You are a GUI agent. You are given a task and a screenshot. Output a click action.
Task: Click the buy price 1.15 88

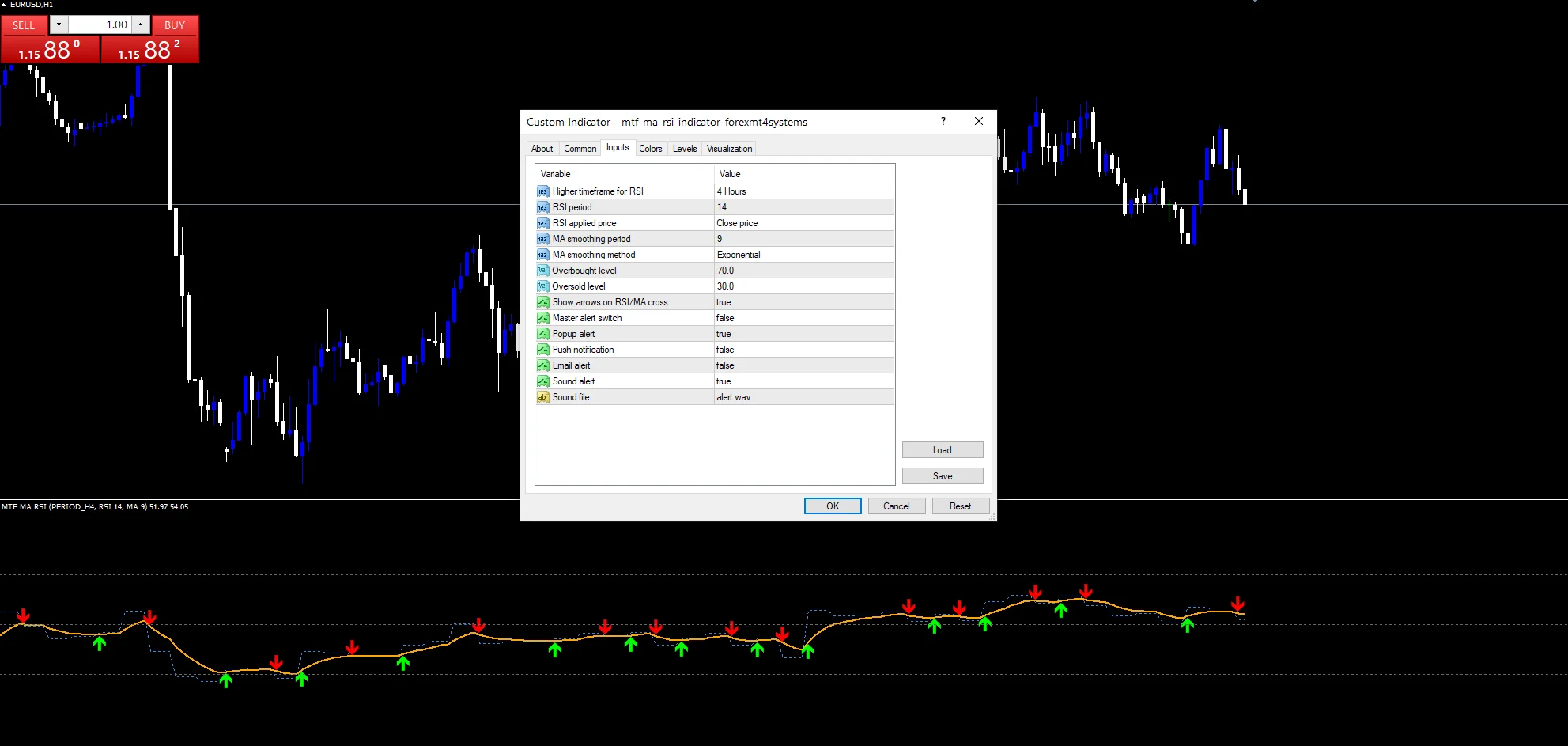tap(149, 50)
